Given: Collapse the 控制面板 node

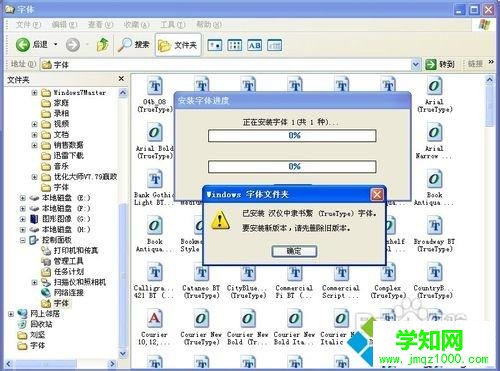Looking at the screenshot, I should coord(22,240).
